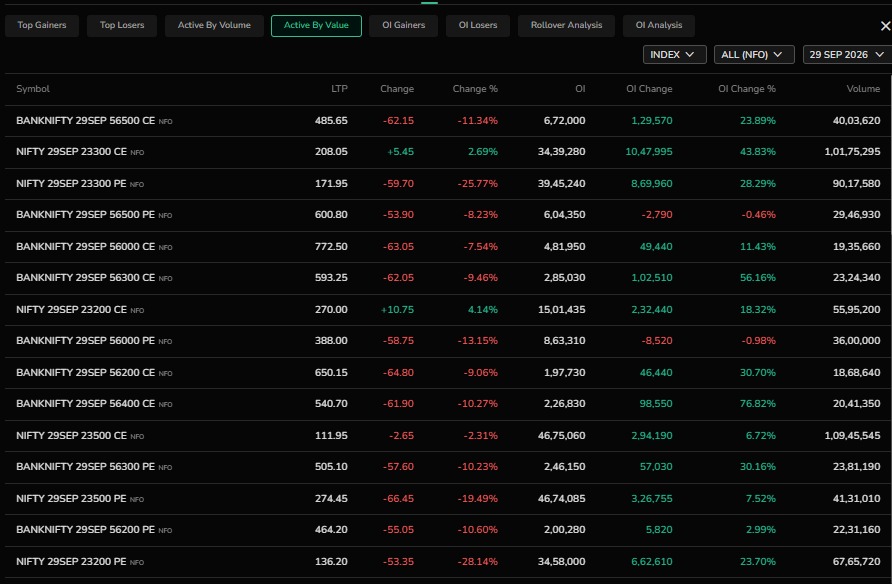This screenshot has width=892, height=584.
Task: Expand the ALL (NFO) dropdown
Action: (x=754, y=55)
